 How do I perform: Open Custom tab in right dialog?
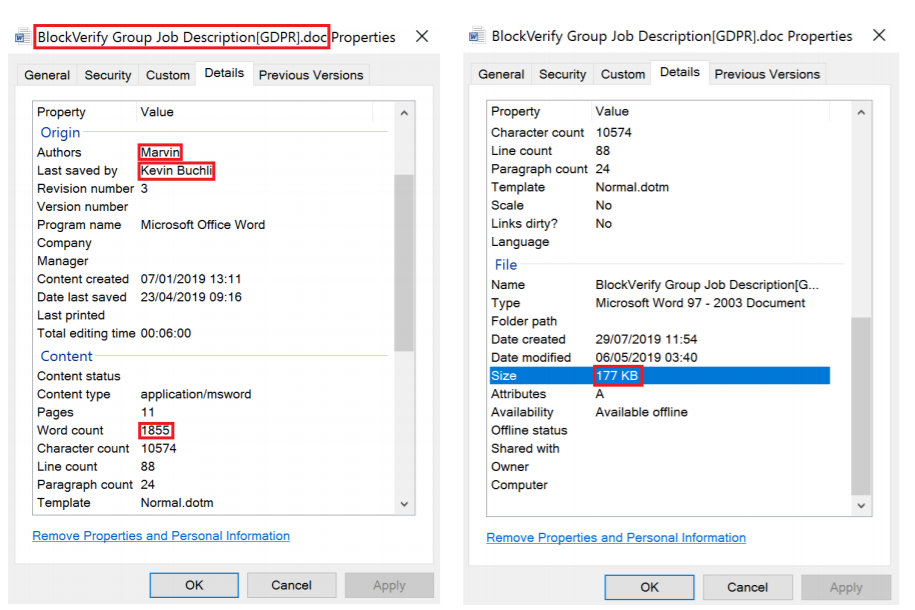tap(623, 74)
